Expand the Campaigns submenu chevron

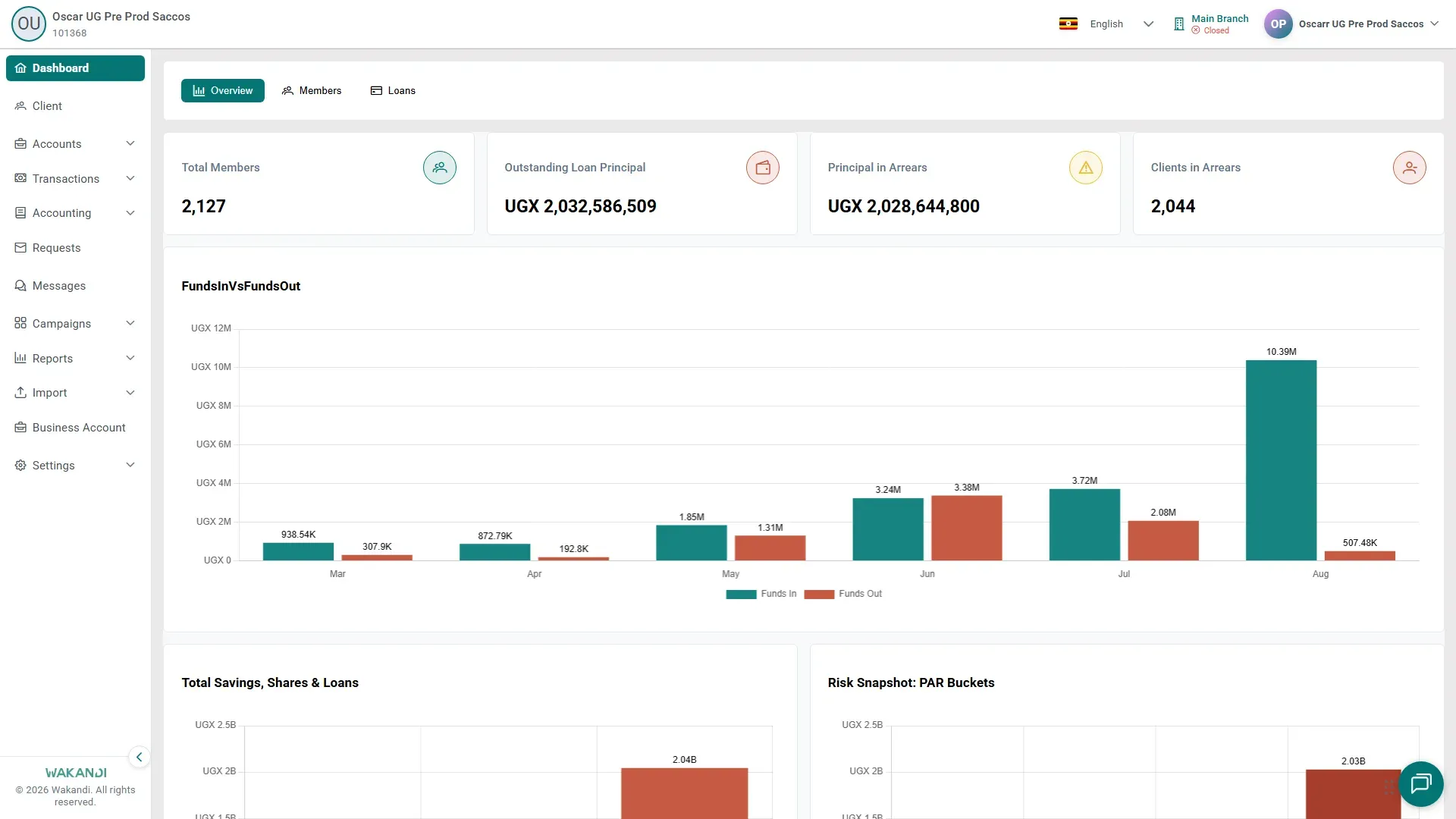coord(130,323)
